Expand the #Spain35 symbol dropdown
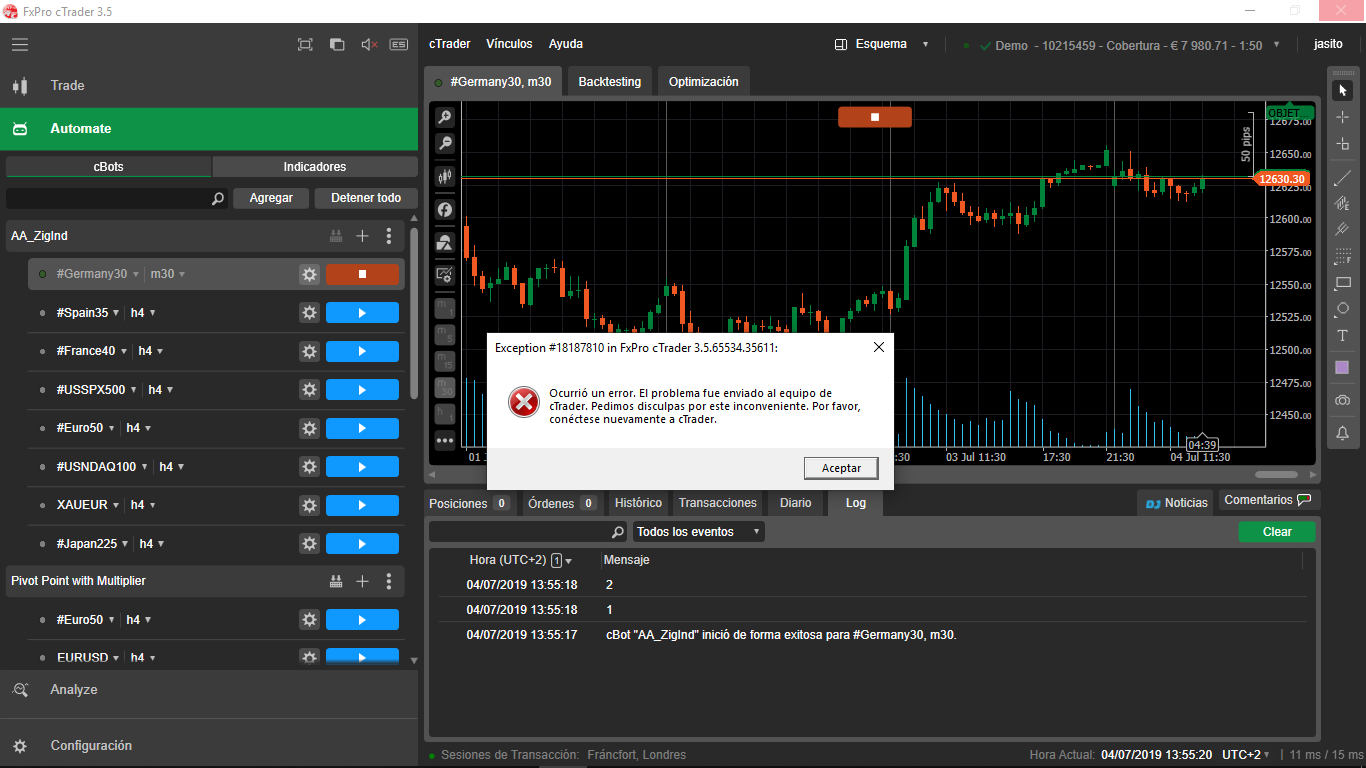1366x768 pixels. [116, 313]
